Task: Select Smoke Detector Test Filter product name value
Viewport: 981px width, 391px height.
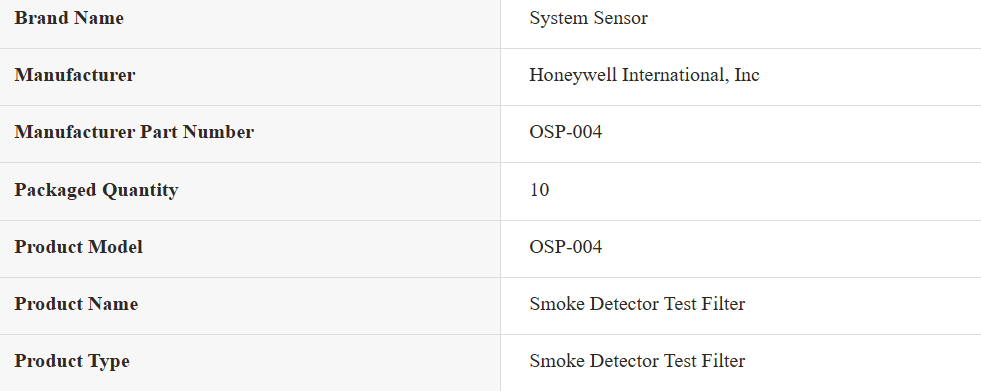Action: (x=637, y=304)
